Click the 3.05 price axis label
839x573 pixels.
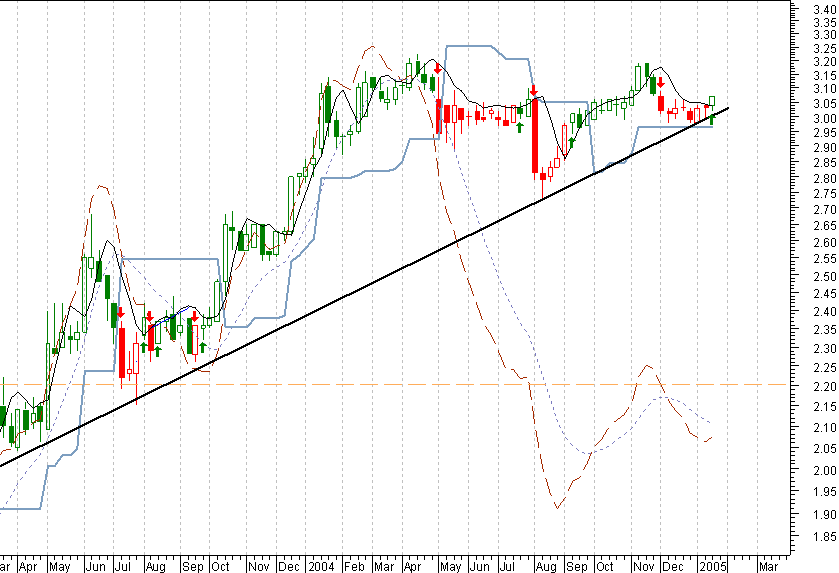(825, 103)
